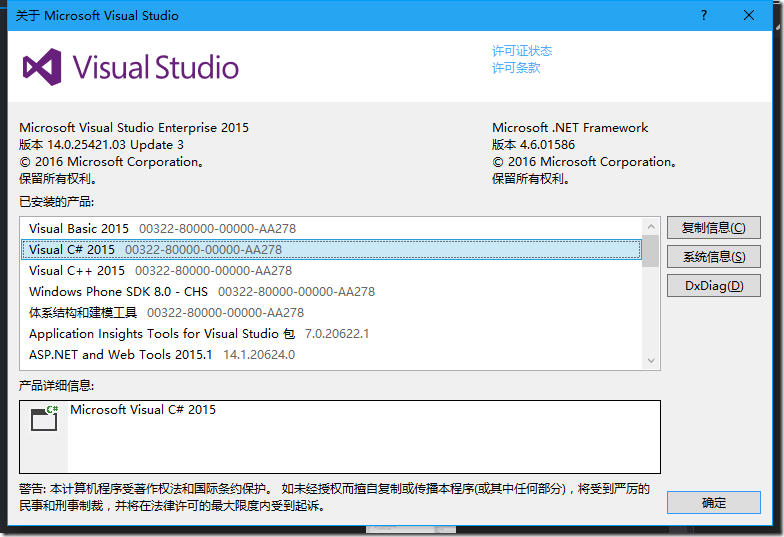Click the Microsoft .NET Framework heading text
Image resolution: width=784 pixels, height=537 pixels.
(570, 128)
